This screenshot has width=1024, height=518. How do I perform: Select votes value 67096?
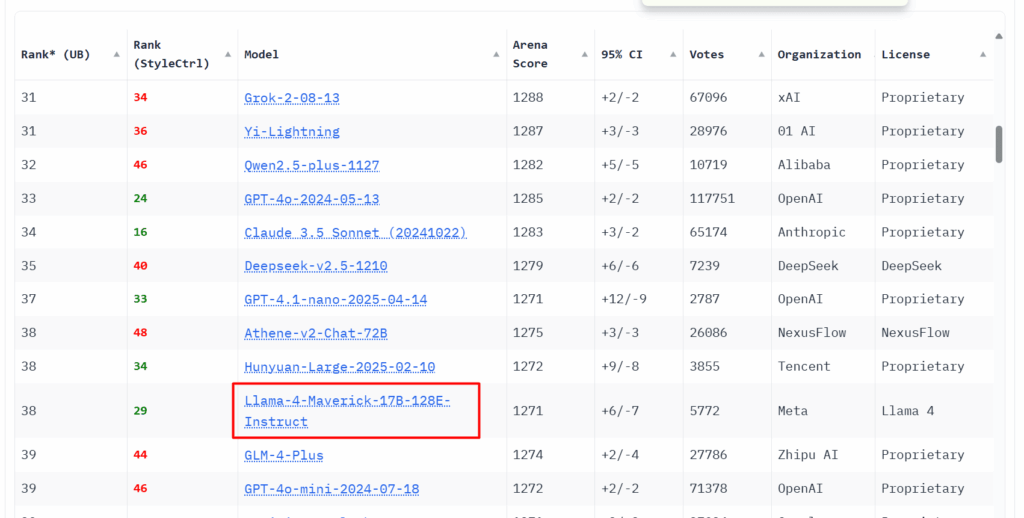(708, 97)
